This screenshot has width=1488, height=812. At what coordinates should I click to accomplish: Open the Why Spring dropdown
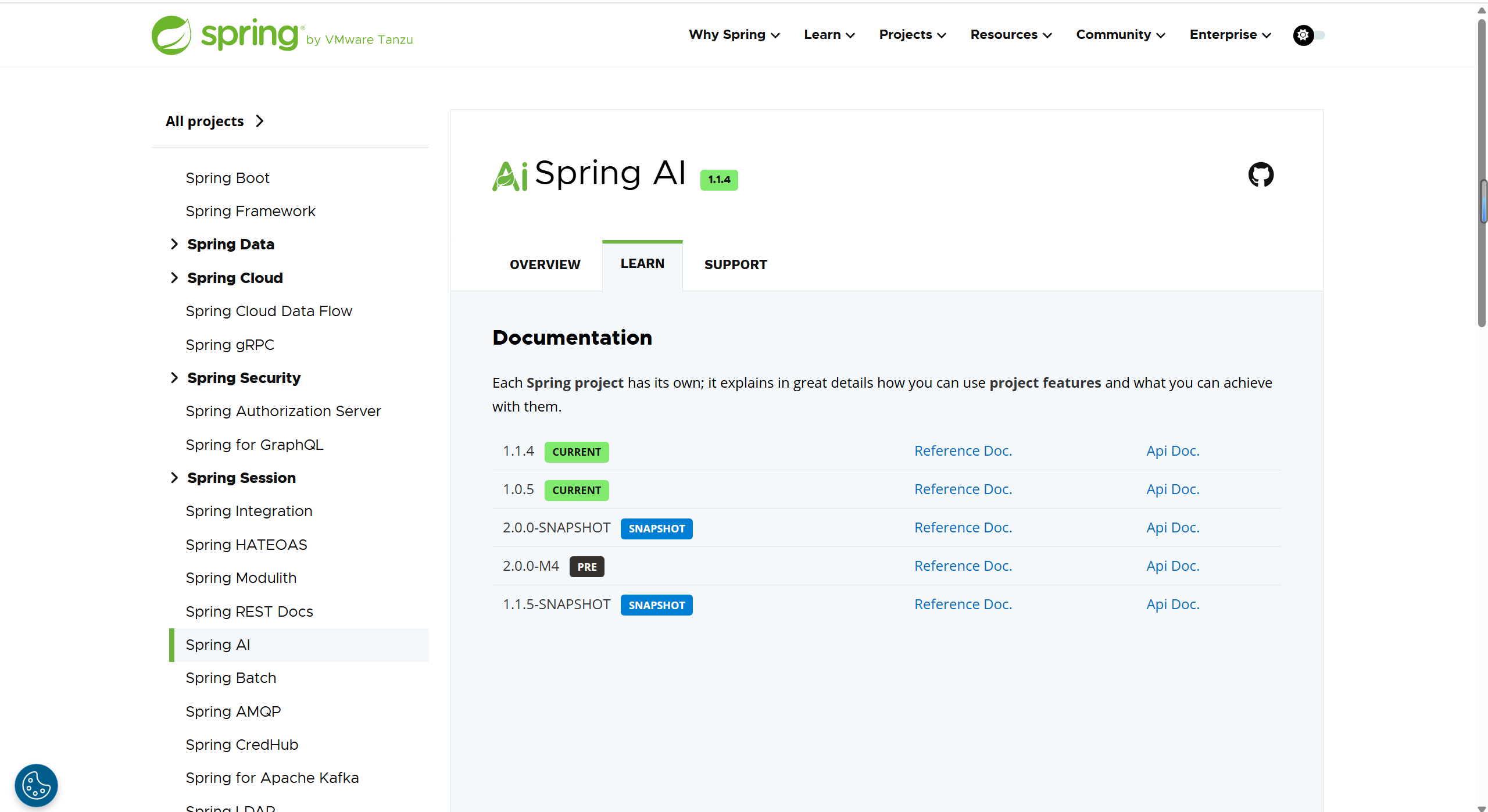[734, 35]
